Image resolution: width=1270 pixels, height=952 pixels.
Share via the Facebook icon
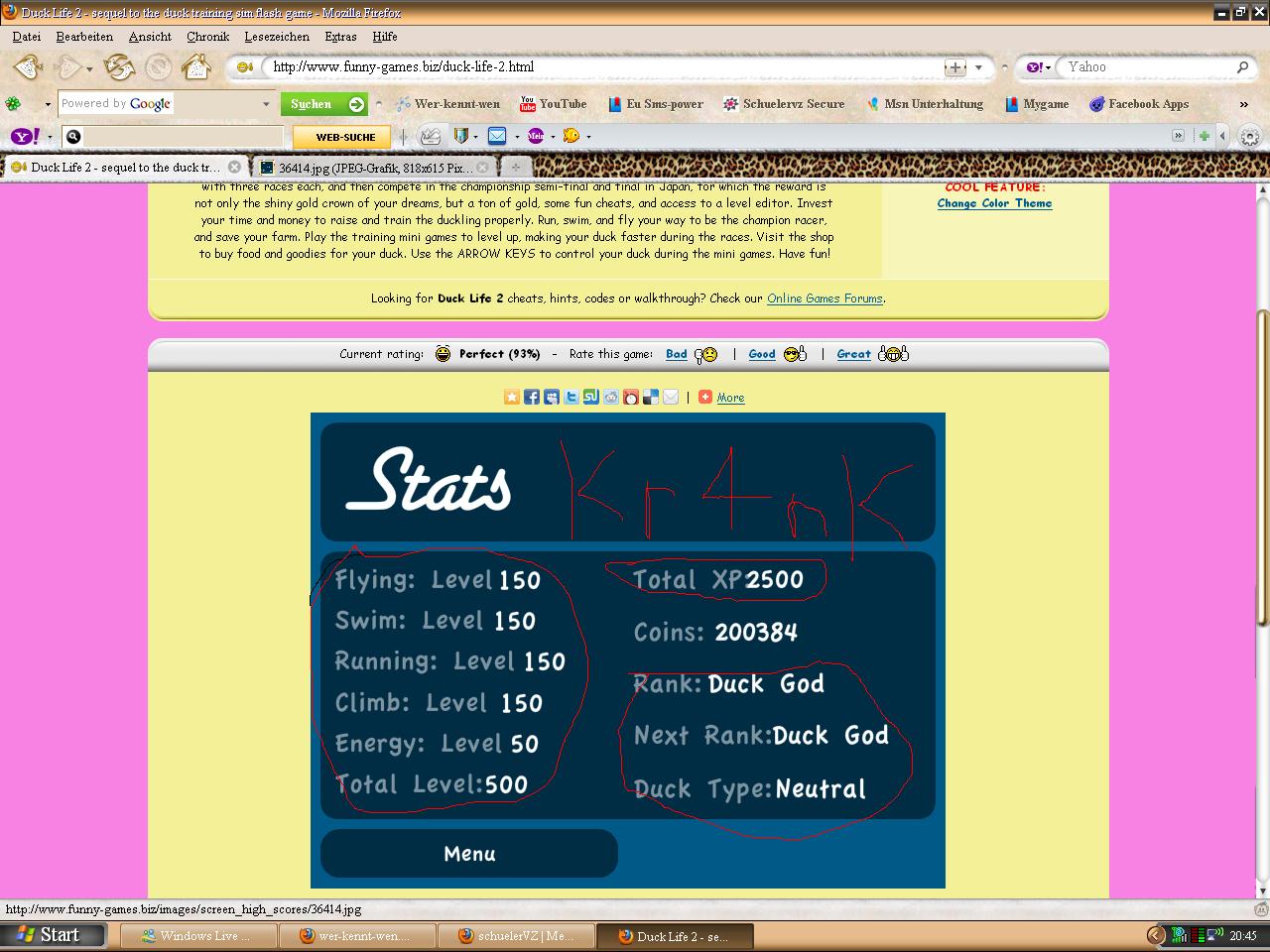click(x=532, y=397)
